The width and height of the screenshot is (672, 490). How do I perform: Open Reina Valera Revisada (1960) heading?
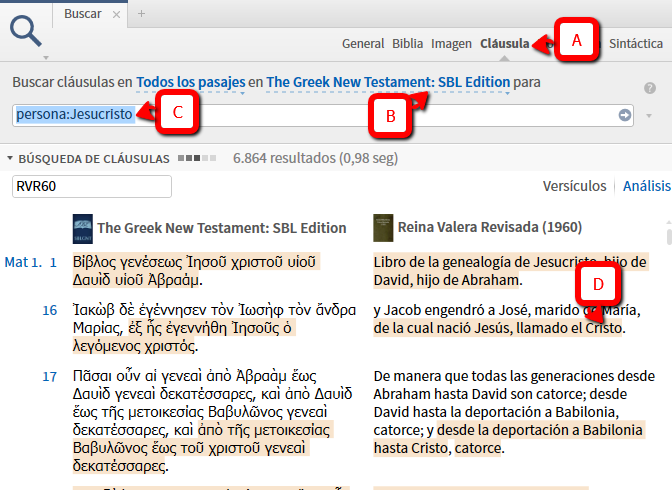pyautogui.click(x=490, y=227)
